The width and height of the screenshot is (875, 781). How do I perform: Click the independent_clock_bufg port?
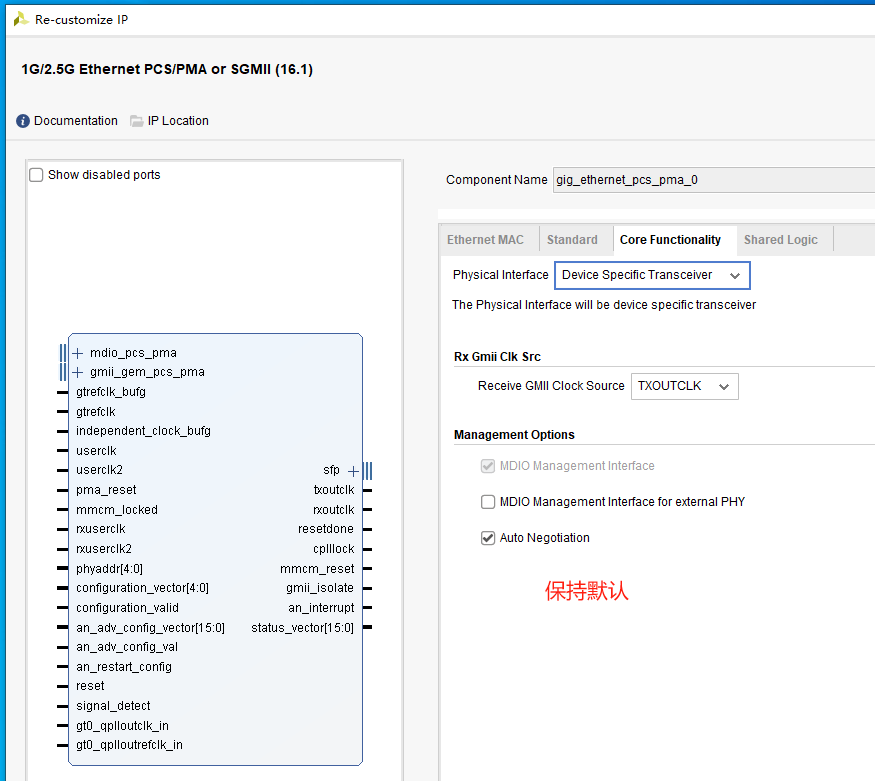point(143,431)
